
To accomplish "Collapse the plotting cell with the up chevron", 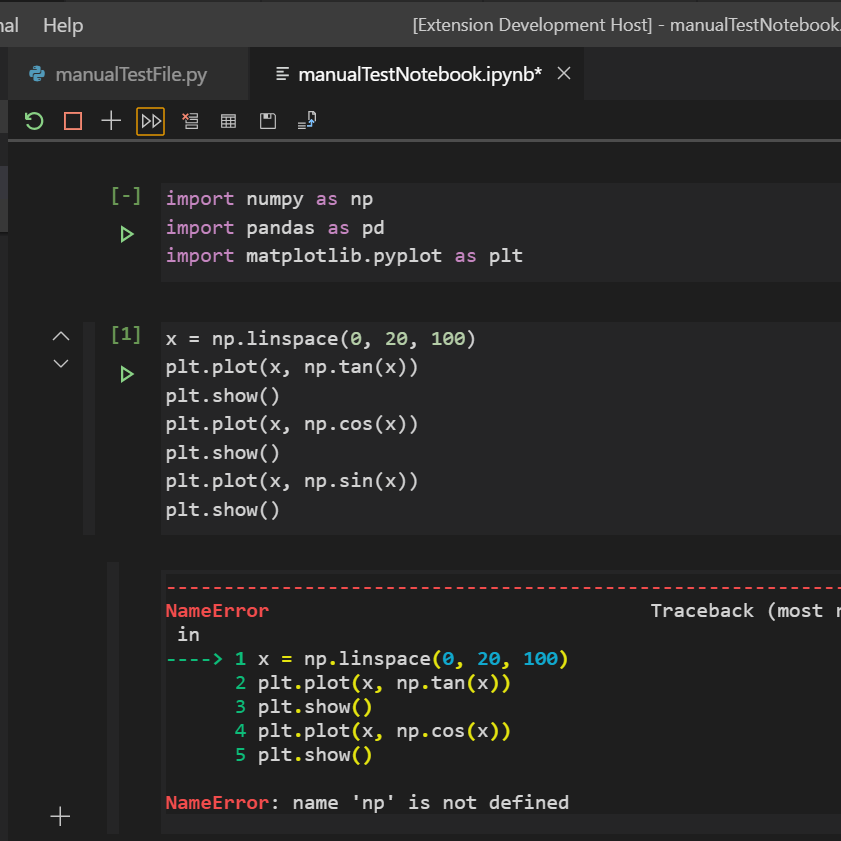I will pyautogui.click(x=60, y=336).
